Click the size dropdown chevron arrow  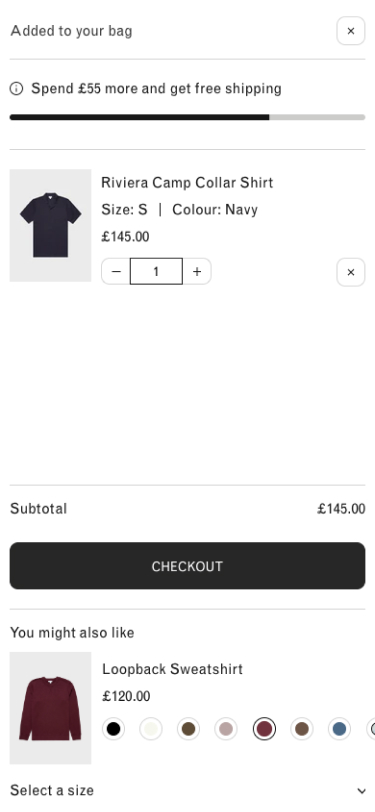coord(361,791)
